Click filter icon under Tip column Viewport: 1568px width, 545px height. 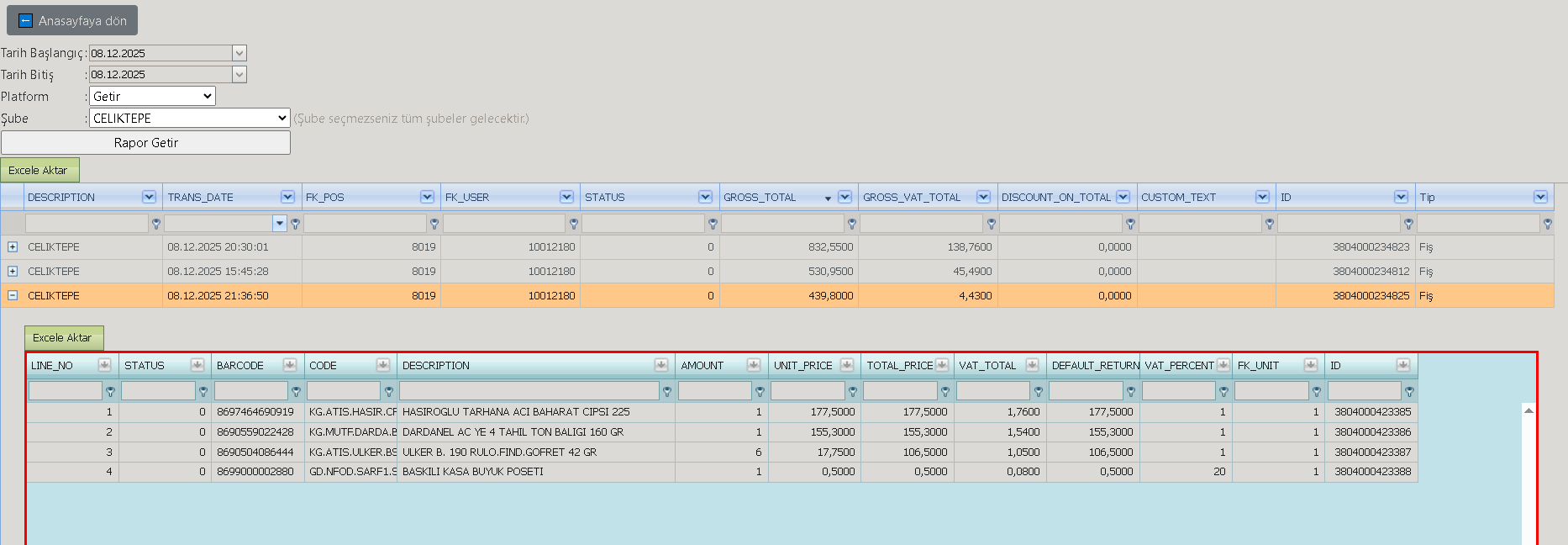point(1547,224)
